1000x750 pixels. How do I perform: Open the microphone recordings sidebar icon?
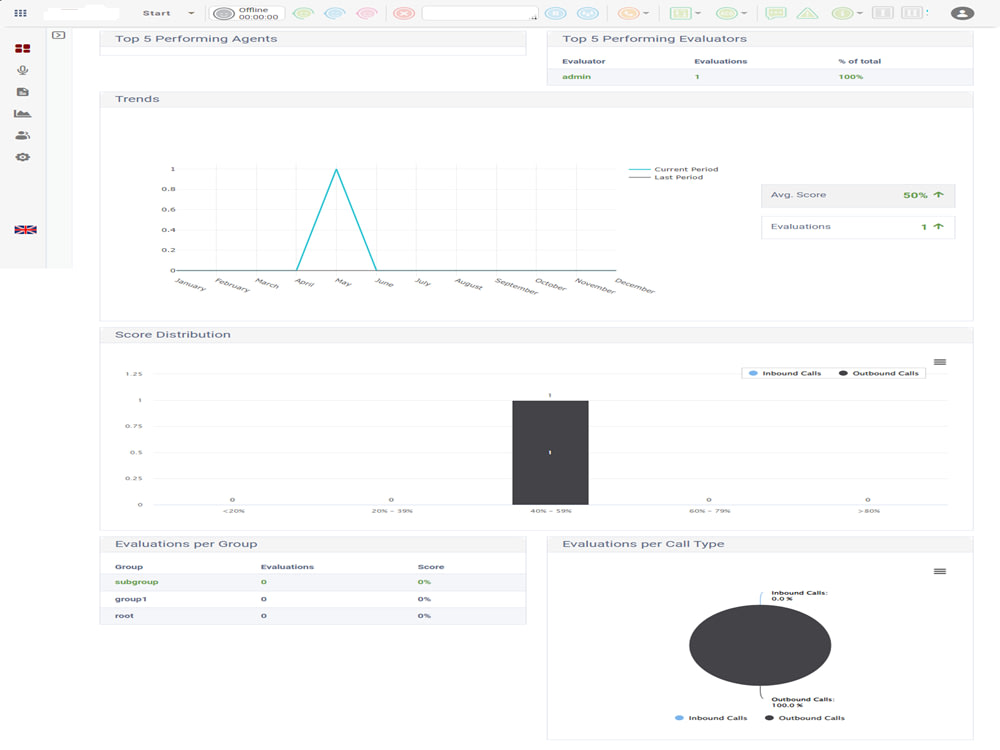(x=22, y=70)
